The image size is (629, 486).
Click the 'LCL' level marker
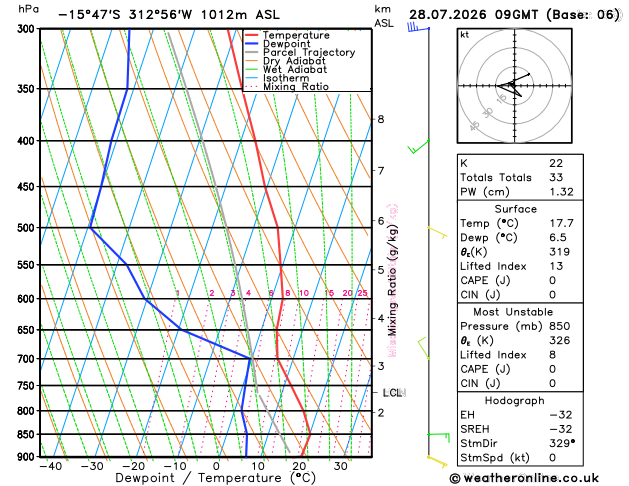(x=392, y=393)
